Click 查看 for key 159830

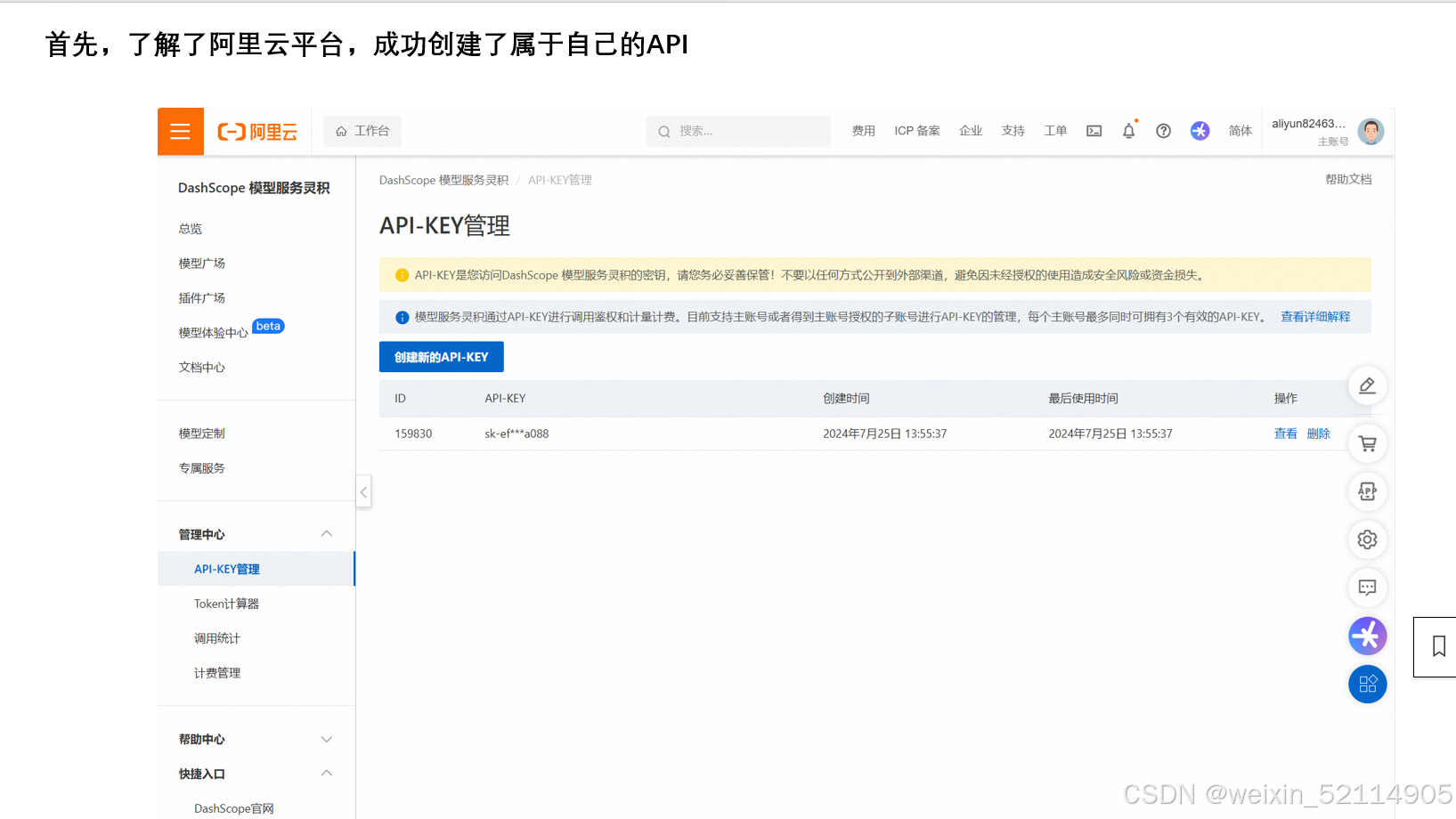pos(1285,434)
